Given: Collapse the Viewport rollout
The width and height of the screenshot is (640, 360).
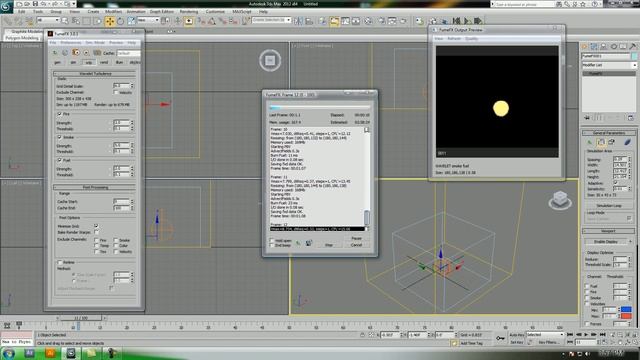Looking at the screenshot, I should [x=609, y=231].
